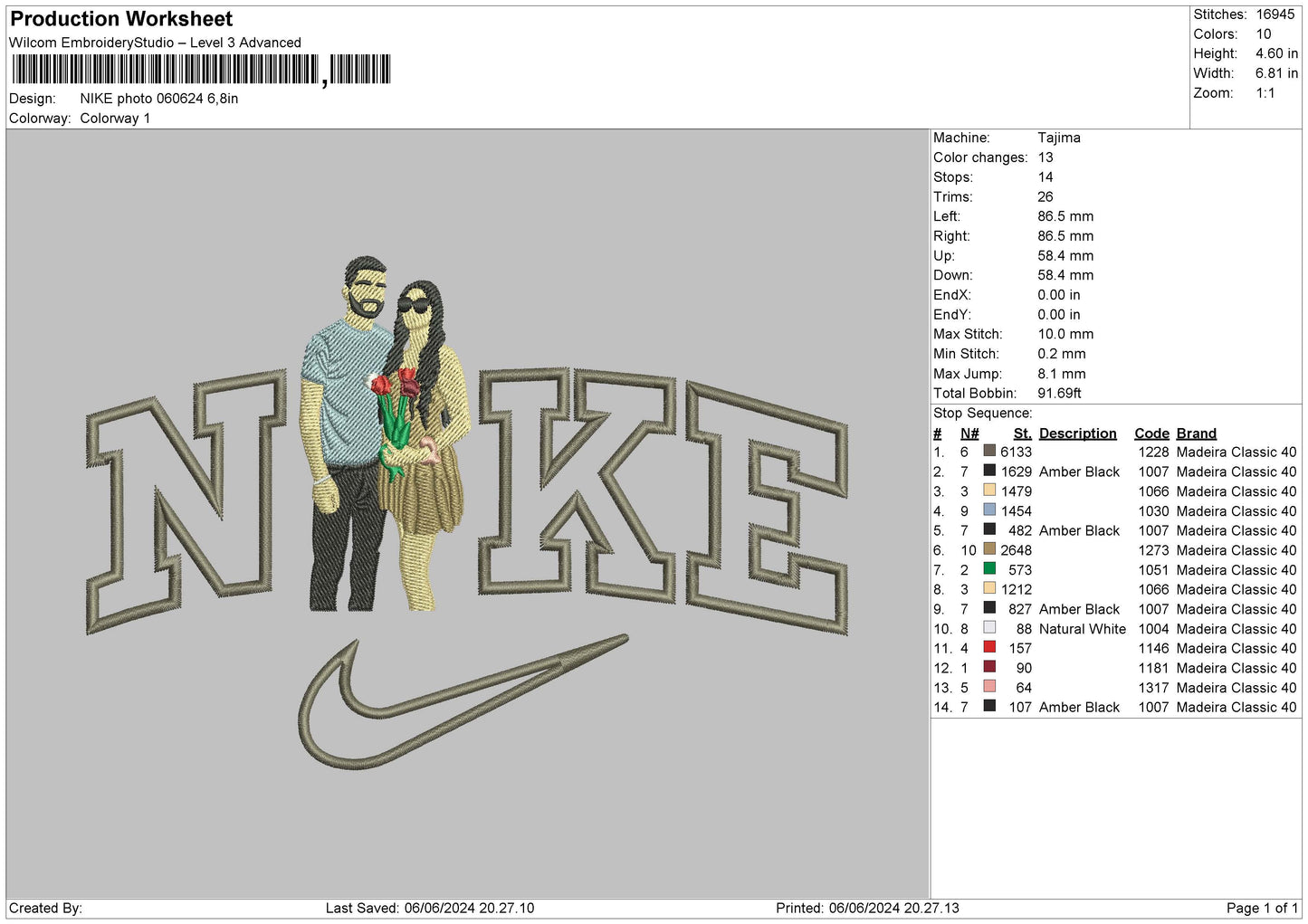The width and height of the screenshot is (1308, 924).
Task: Click the stop 14 Amber Black swatch
Action: [x=989, y=706]
